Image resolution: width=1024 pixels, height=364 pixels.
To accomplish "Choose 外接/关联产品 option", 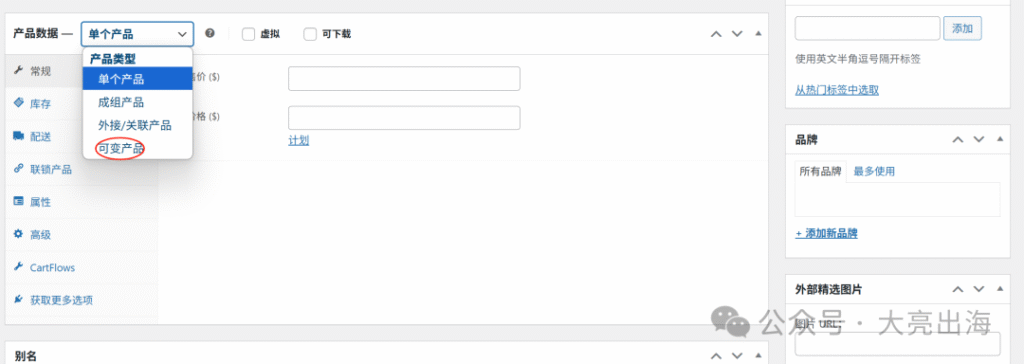I will pyautogui.click(x=135, y=125).
